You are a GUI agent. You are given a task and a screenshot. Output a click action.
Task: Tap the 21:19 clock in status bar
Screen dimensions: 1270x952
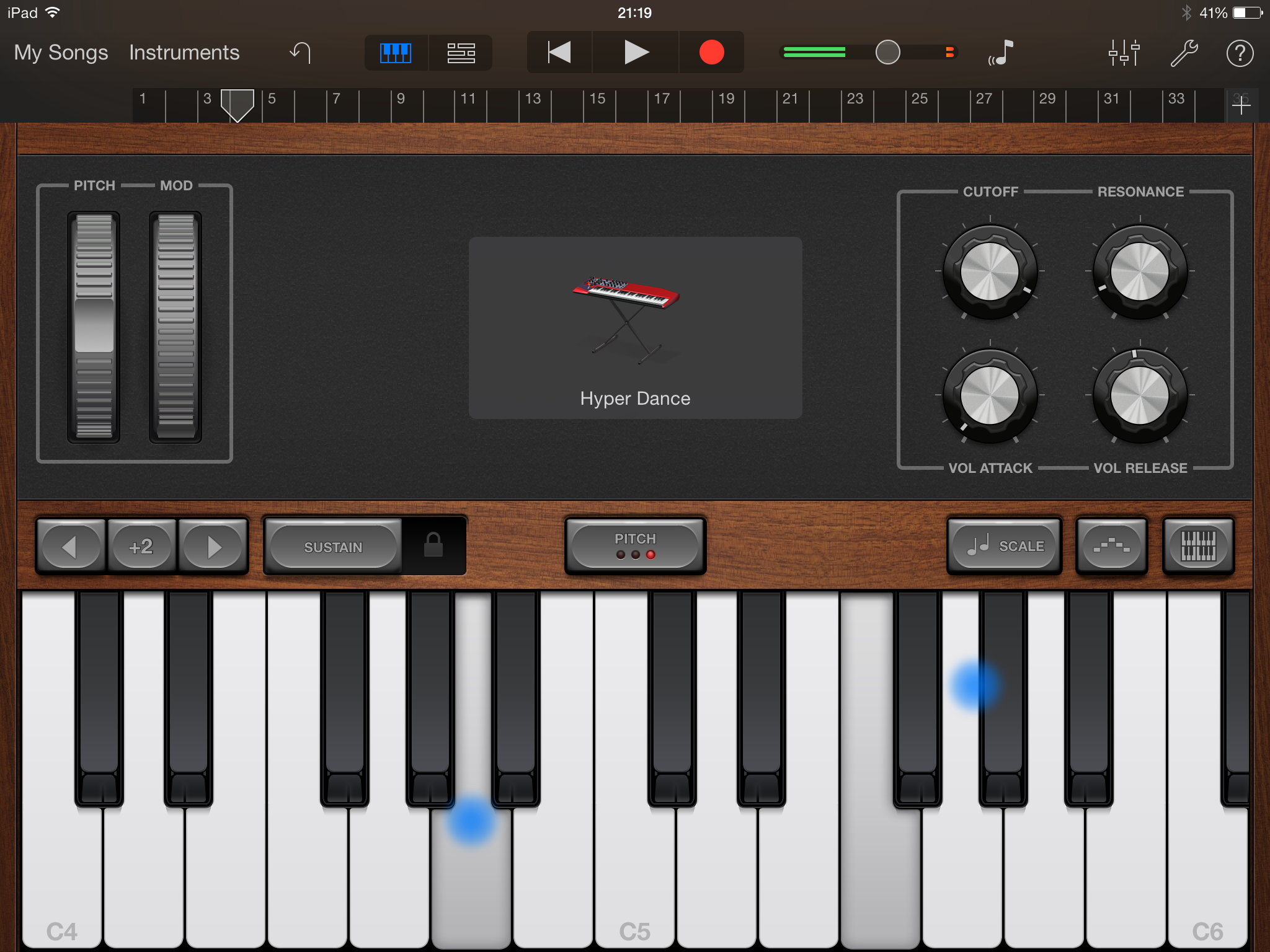coord(634,12)
